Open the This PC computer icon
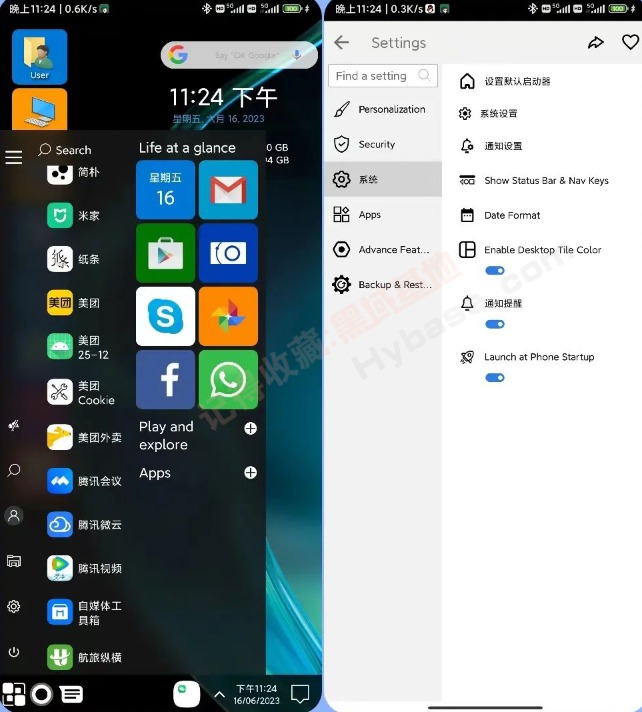This screenshot has height=712, width=642. coord(40,109)
